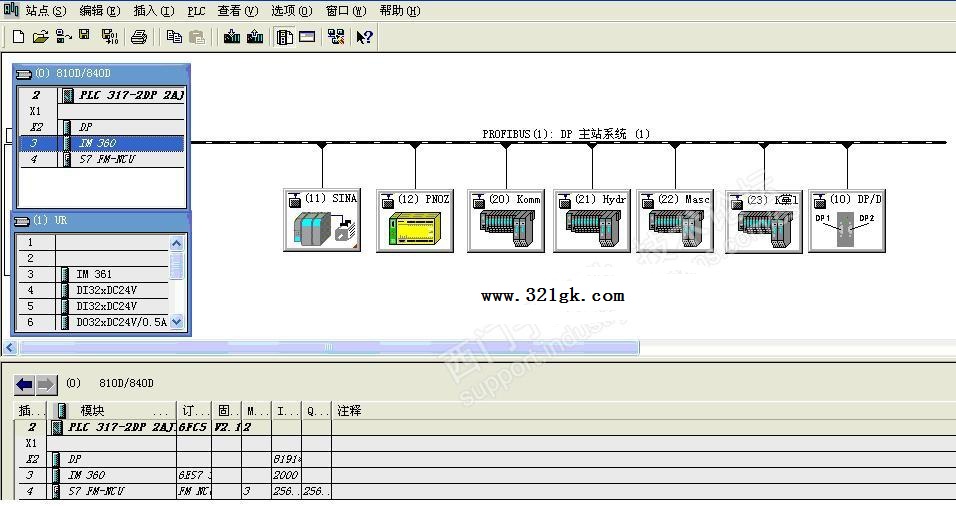This screenshot has height=506, width=956.
Task: Select S7 FM-NCU row in the rack
Action: tap(102, 159)
